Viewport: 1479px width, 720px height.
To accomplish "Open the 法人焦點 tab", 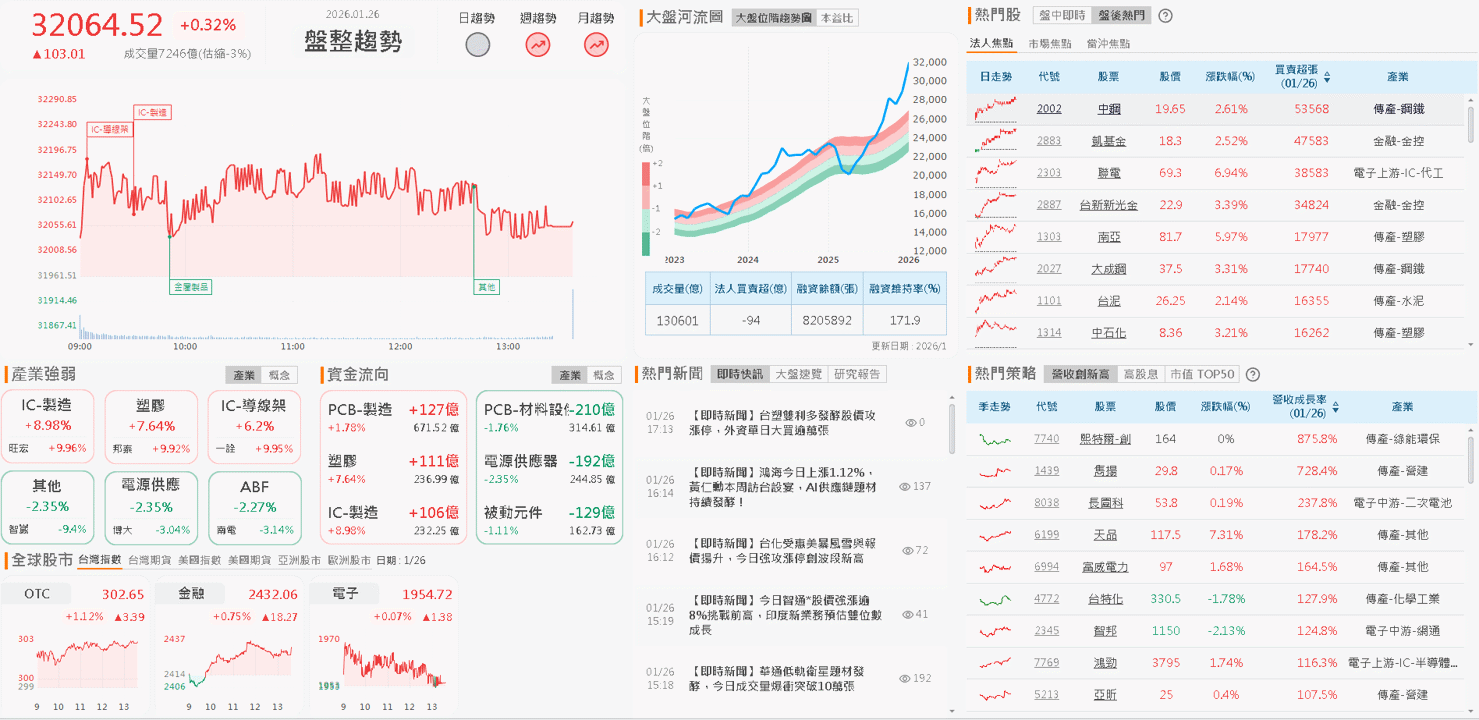I will coord(992,44).
